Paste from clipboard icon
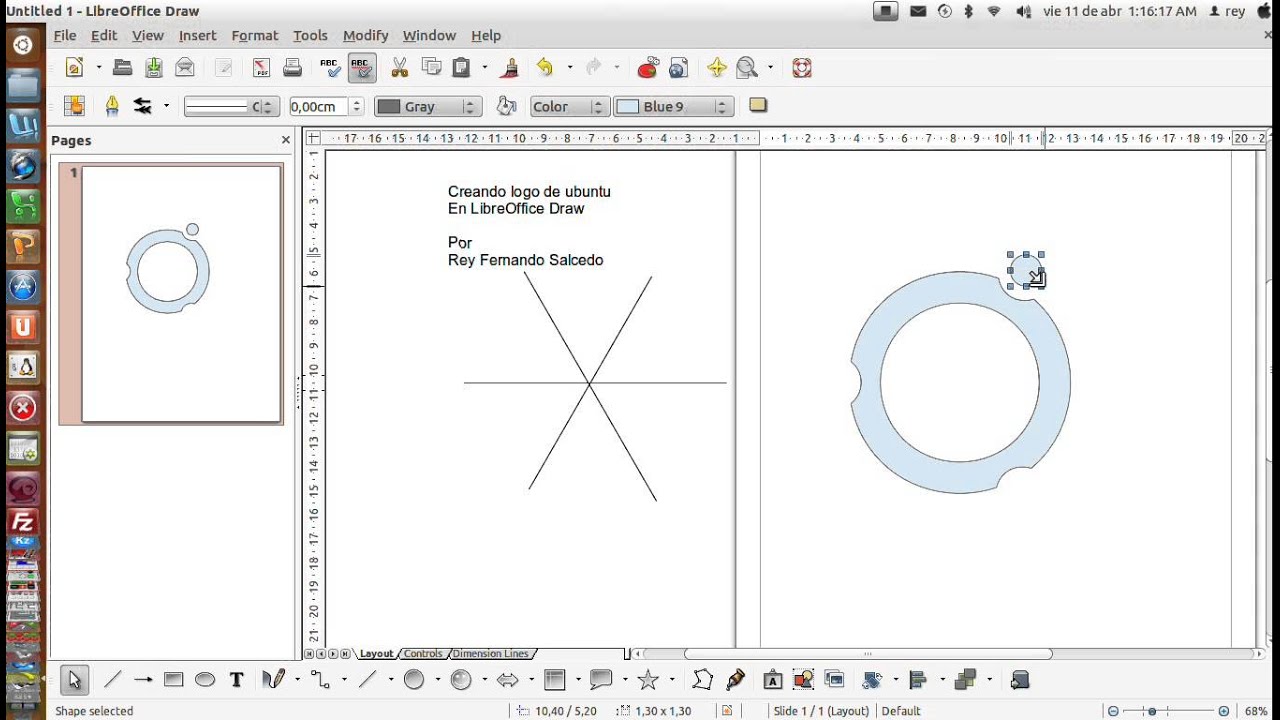The image size is (1280, 720). [x=462, y=68]
